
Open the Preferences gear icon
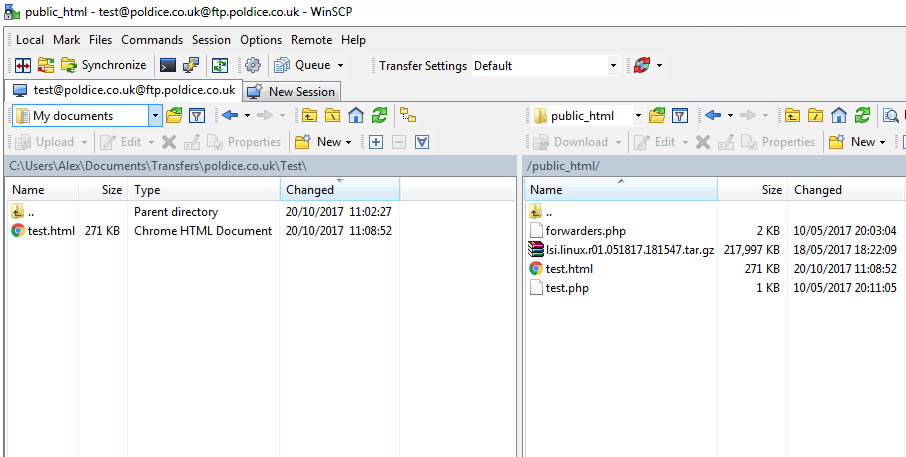click(x=253, y=65)
